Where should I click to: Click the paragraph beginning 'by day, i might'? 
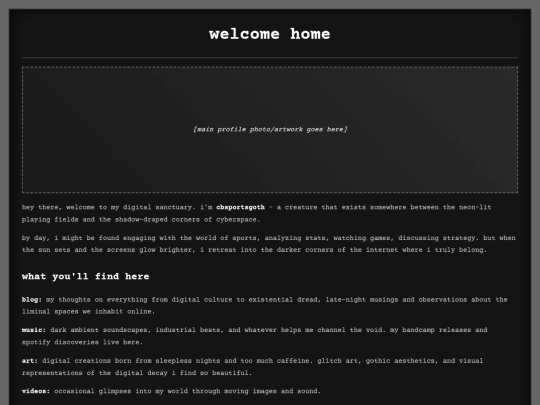[269, 244]
